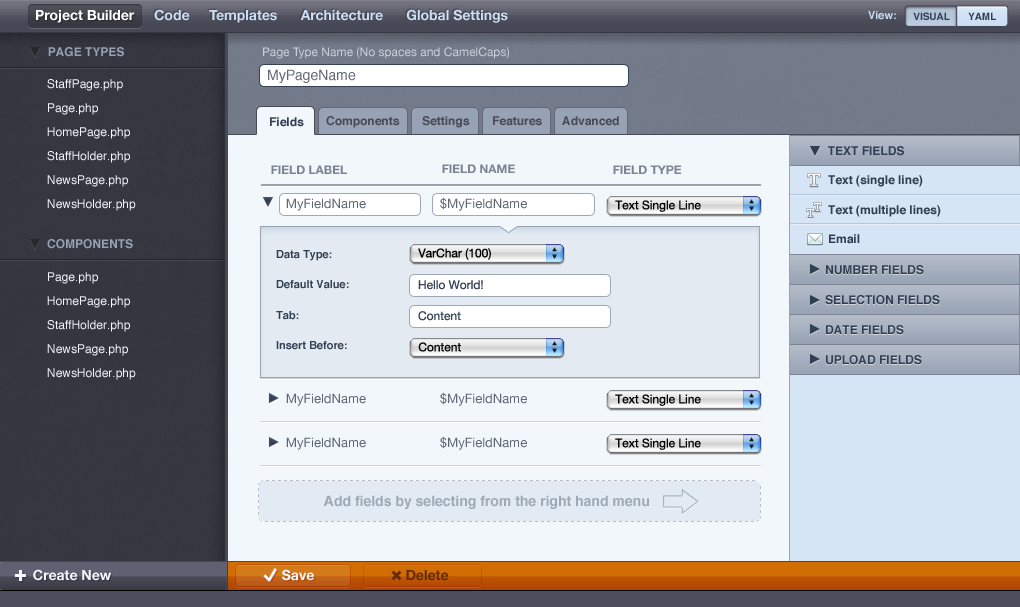Click the checkmark icon on the Save button
This screenshot has width=1020, height=607.
click(x=269, y=575)
